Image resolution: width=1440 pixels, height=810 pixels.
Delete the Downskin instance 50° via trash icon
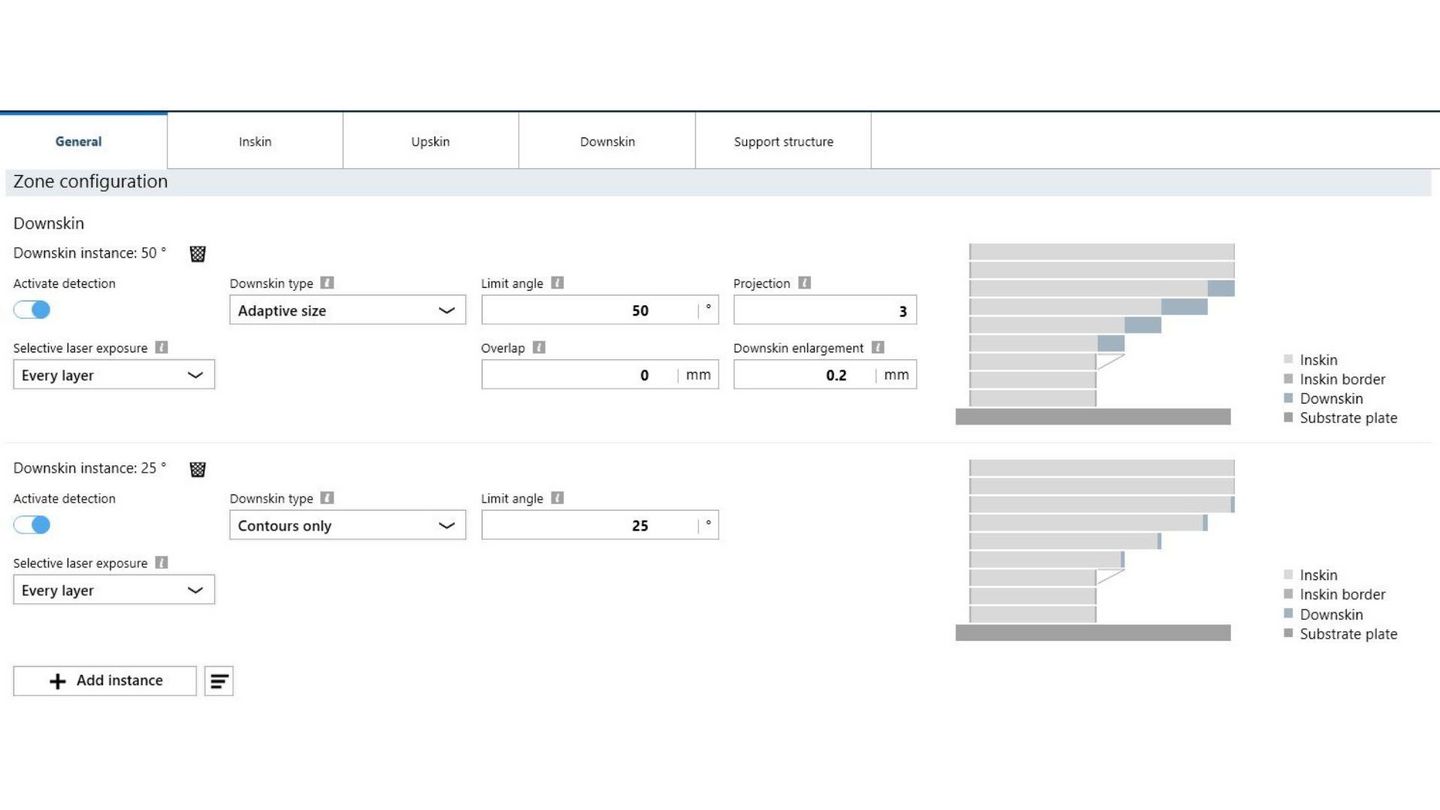pos(198,254)
